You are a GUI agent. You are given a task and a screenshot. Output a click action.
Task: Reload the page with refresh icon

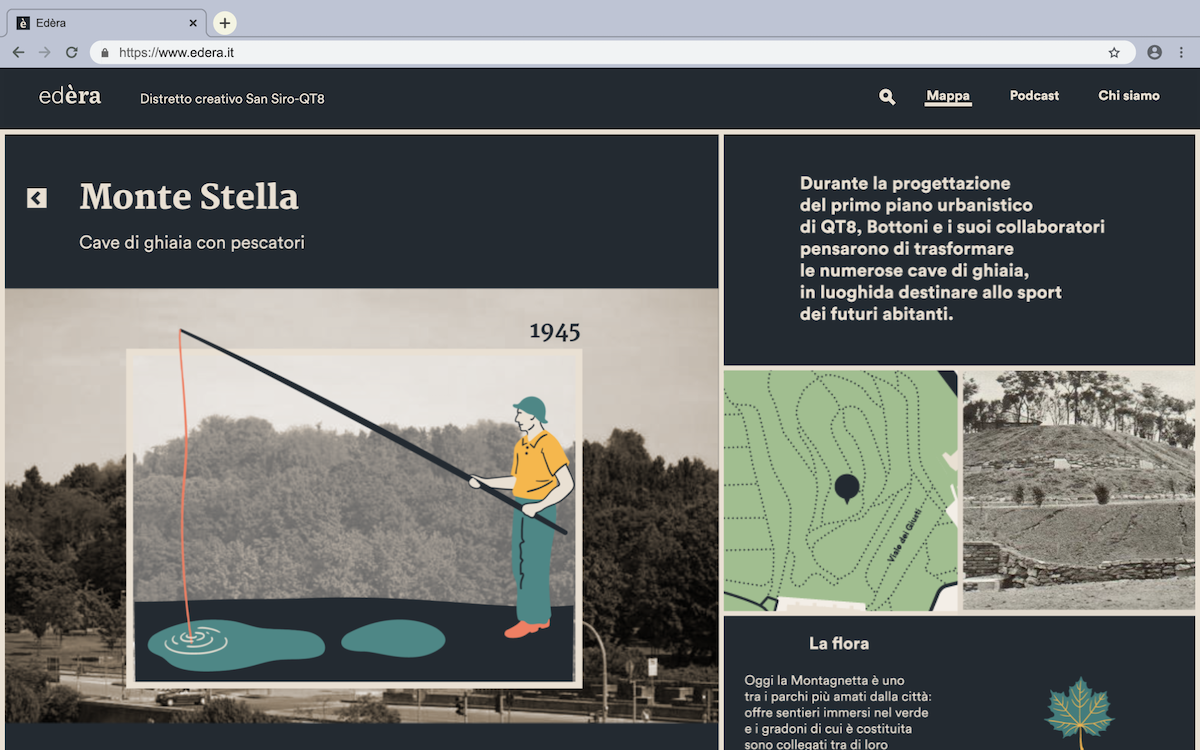pyautogui.click(x=71, y=52)
